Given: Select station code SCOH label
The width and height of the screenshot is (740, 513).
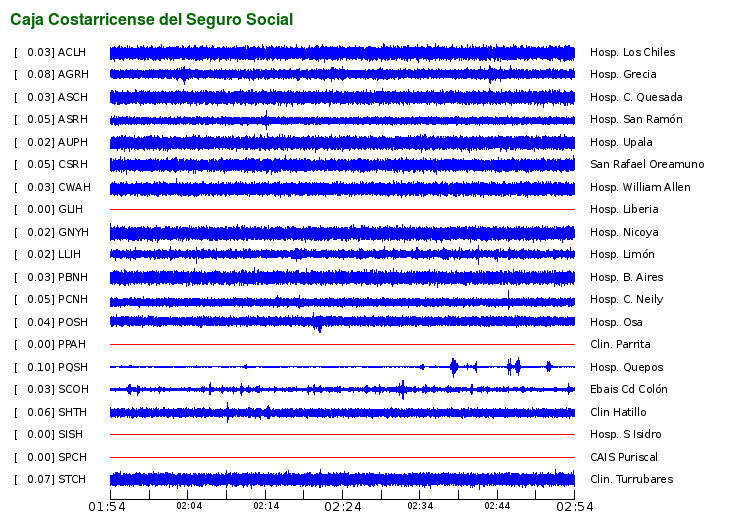Looking at the screenshot, I should 73,389.
